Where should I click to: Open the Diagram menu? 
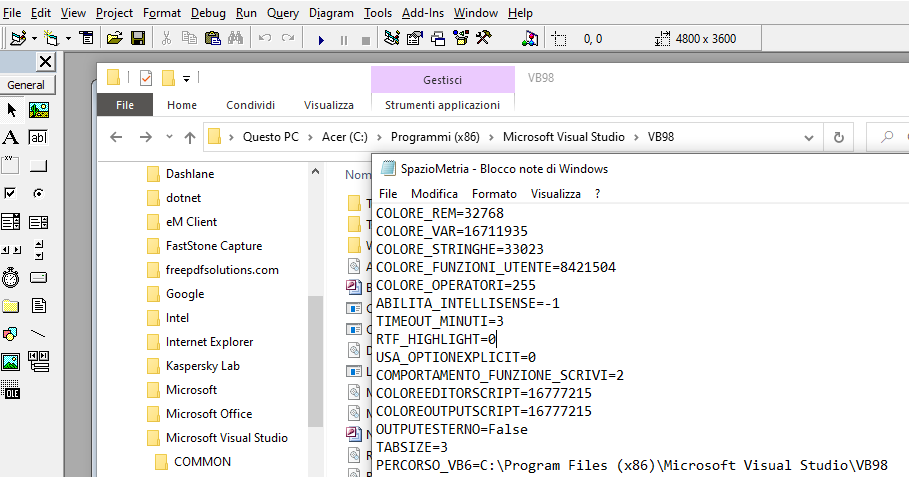[x=331, y=13]
